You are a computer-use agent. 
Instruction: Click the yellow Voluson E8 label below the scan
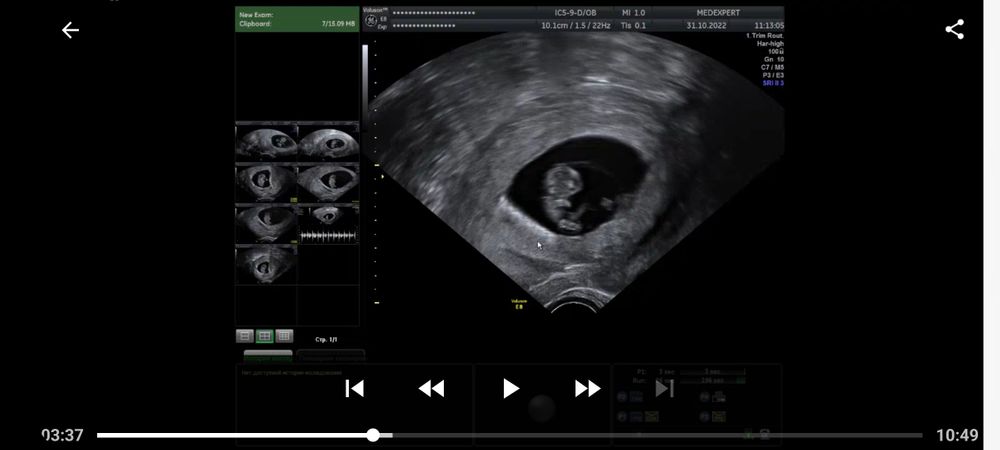click(x=518, y=303)
